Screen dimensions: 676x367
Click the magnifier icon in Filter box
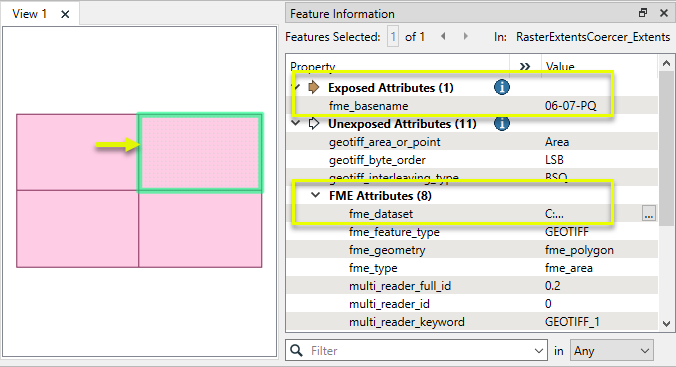pyautogui.click(x=296, y=350)
